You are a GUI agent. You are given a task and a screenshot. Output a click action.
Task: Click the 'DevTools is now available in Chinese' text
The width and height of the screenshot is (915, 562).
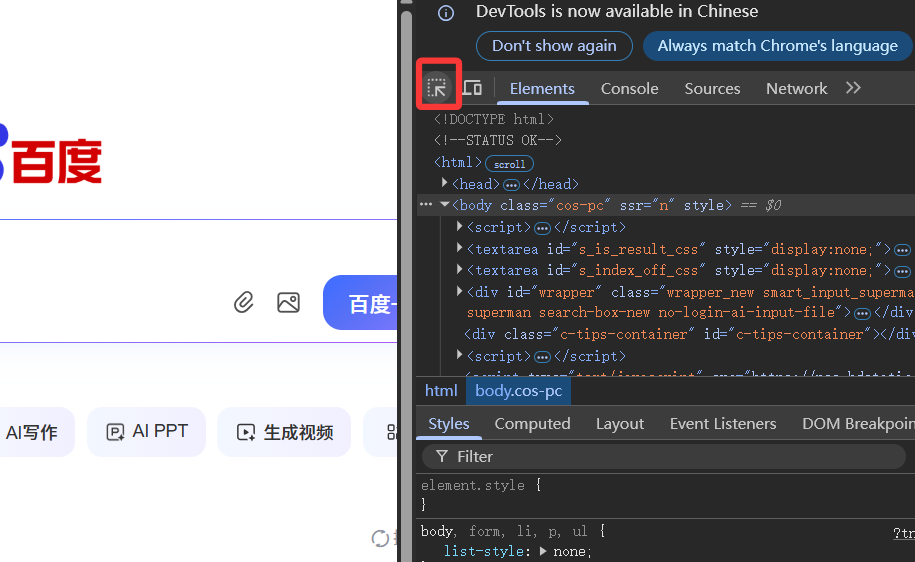coord(617,11)
